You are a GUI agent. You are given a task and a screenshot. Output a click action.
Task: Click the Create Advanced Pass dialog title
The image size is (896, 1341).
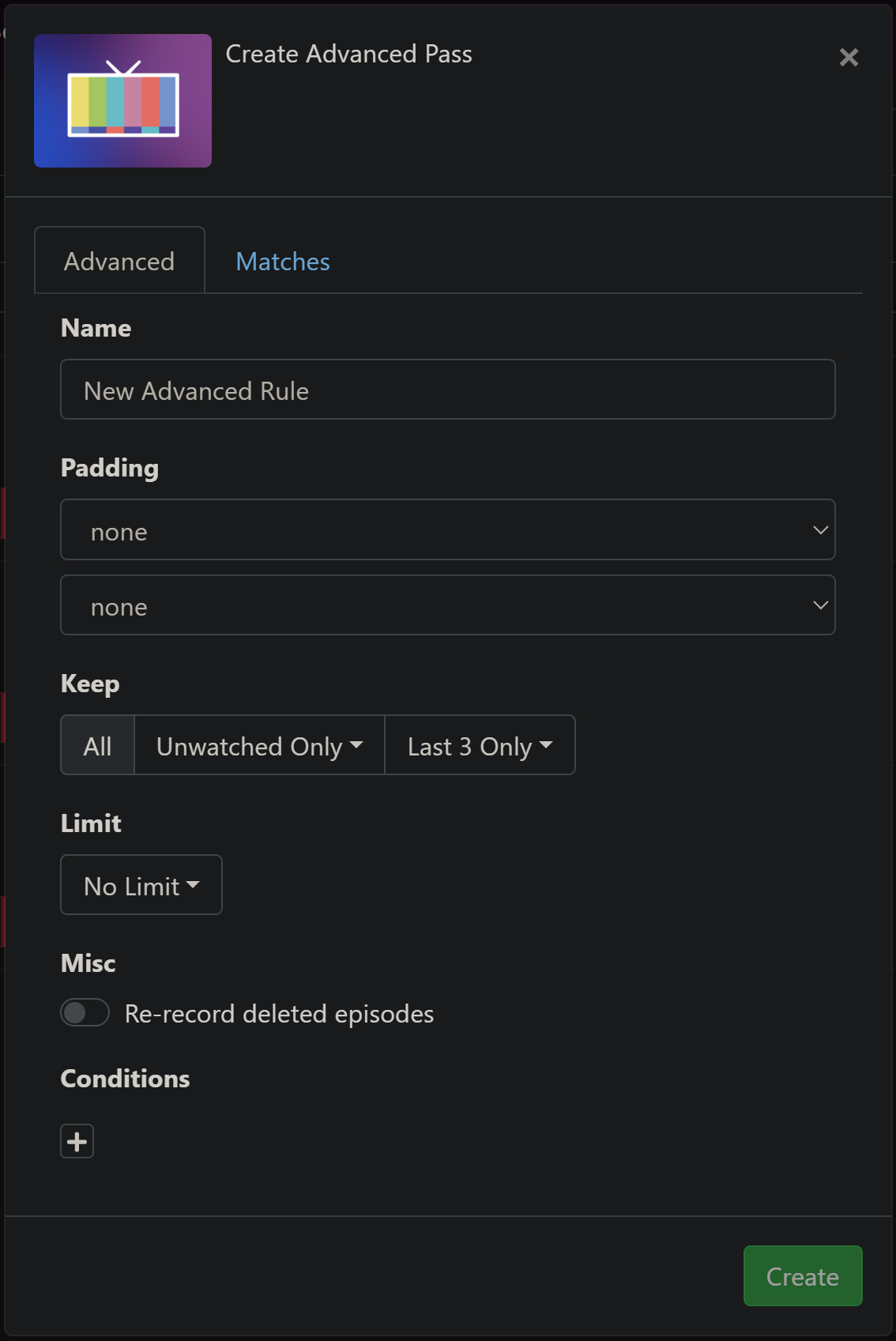[x=348, y=54]
